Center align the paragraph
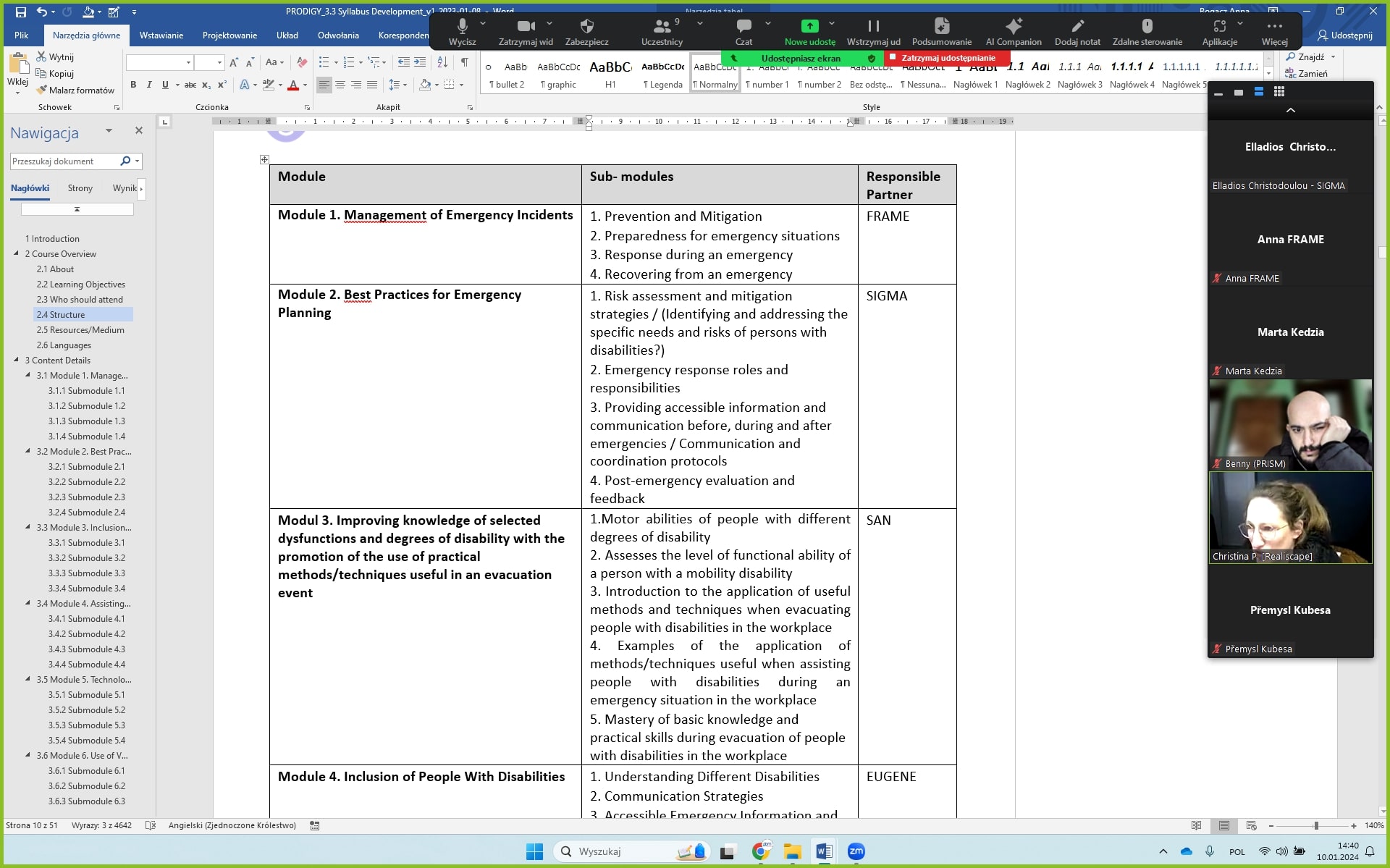Screen dimensions: 1390x868 coord(340,85)
